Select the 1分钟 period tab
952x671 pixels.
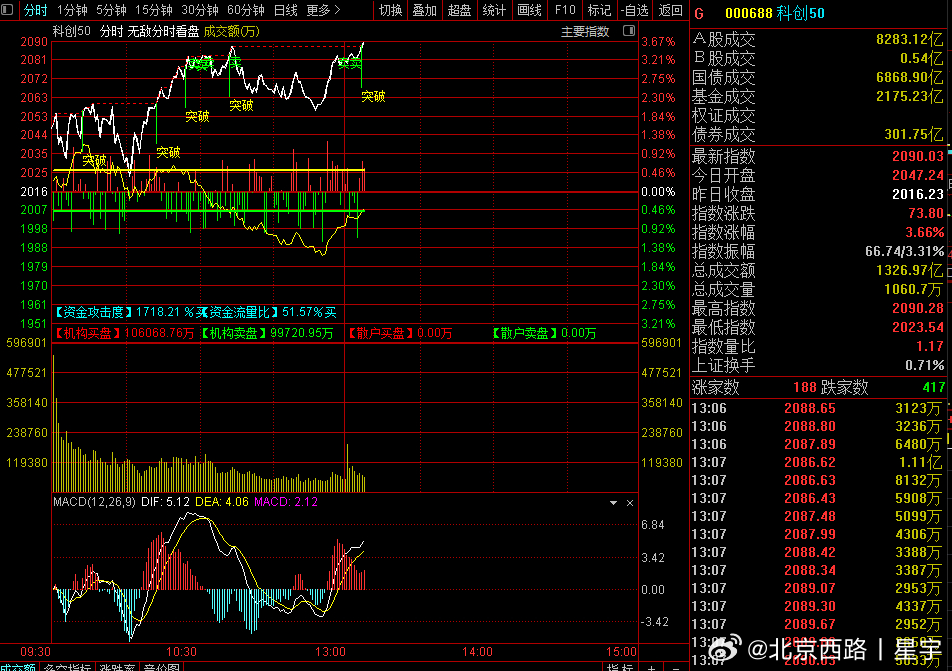coord(72,10)
